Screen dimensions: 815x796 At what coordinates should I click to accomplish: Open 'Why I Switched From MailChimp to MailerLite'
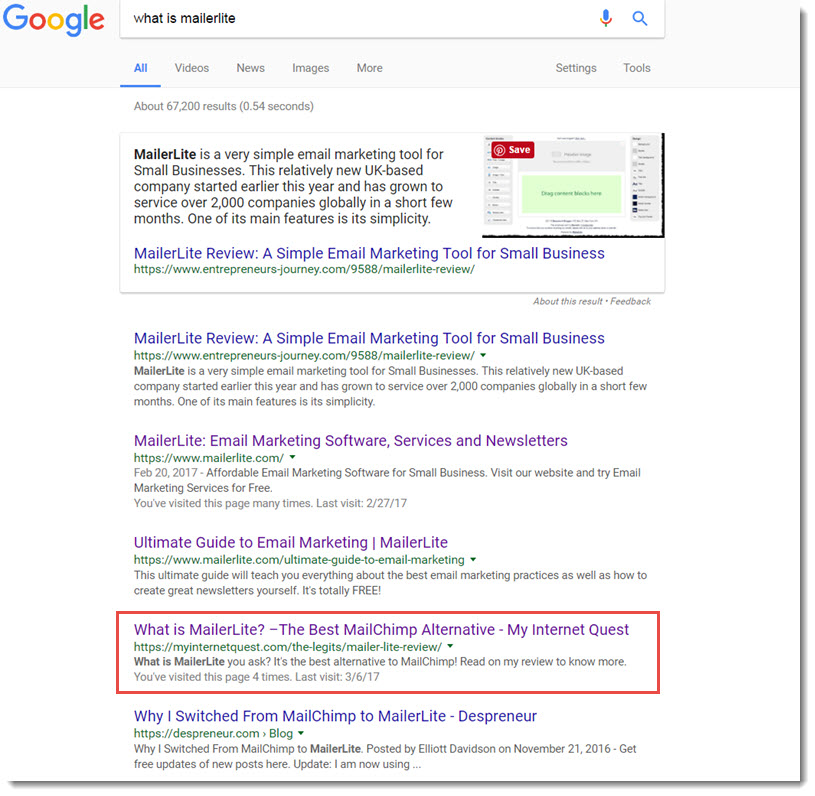click(335, 716)
